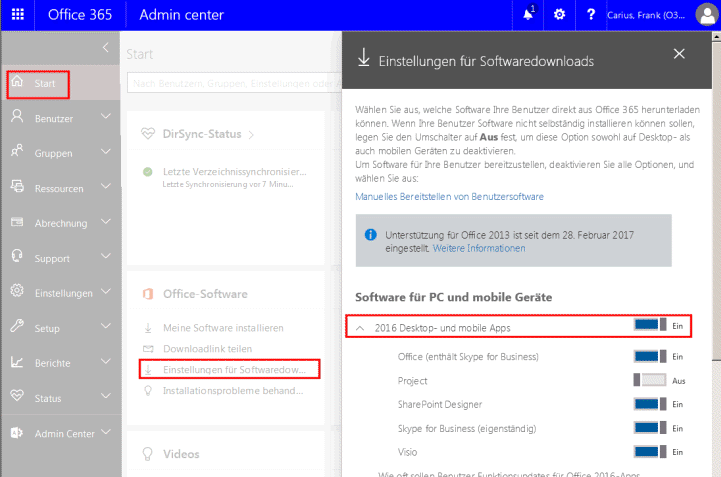This screenshot has width=721, height=477.
Task: Click the Start home icon
Action: (x=17, y=82)
